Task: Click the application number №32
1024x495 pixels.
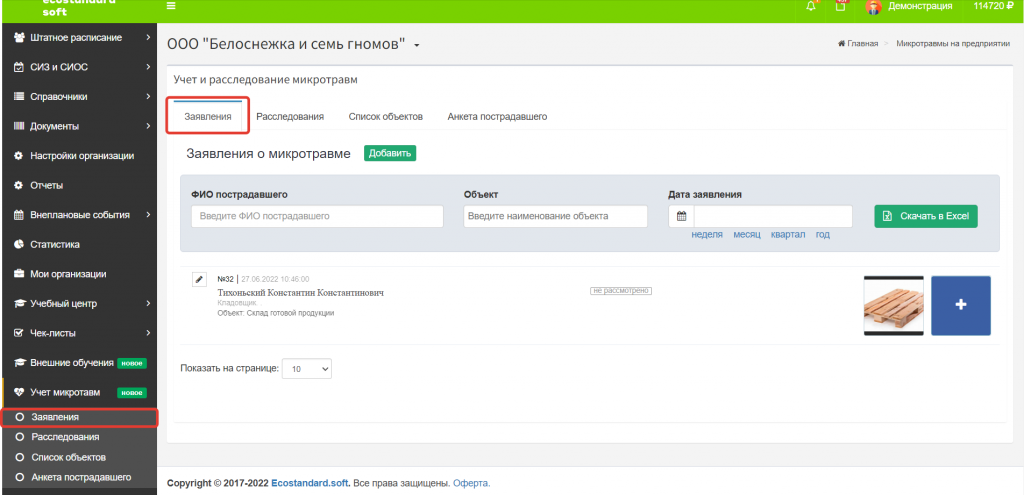Action: point(225,279)
